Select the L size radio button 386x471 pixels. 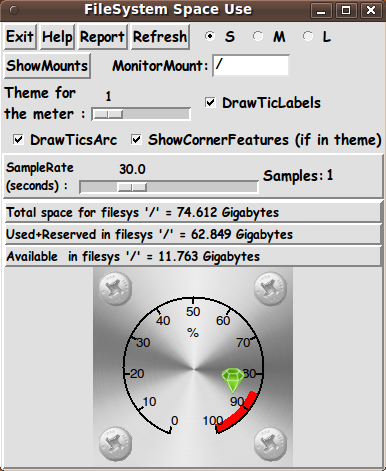pyautogui.click(x=308, y=36)
